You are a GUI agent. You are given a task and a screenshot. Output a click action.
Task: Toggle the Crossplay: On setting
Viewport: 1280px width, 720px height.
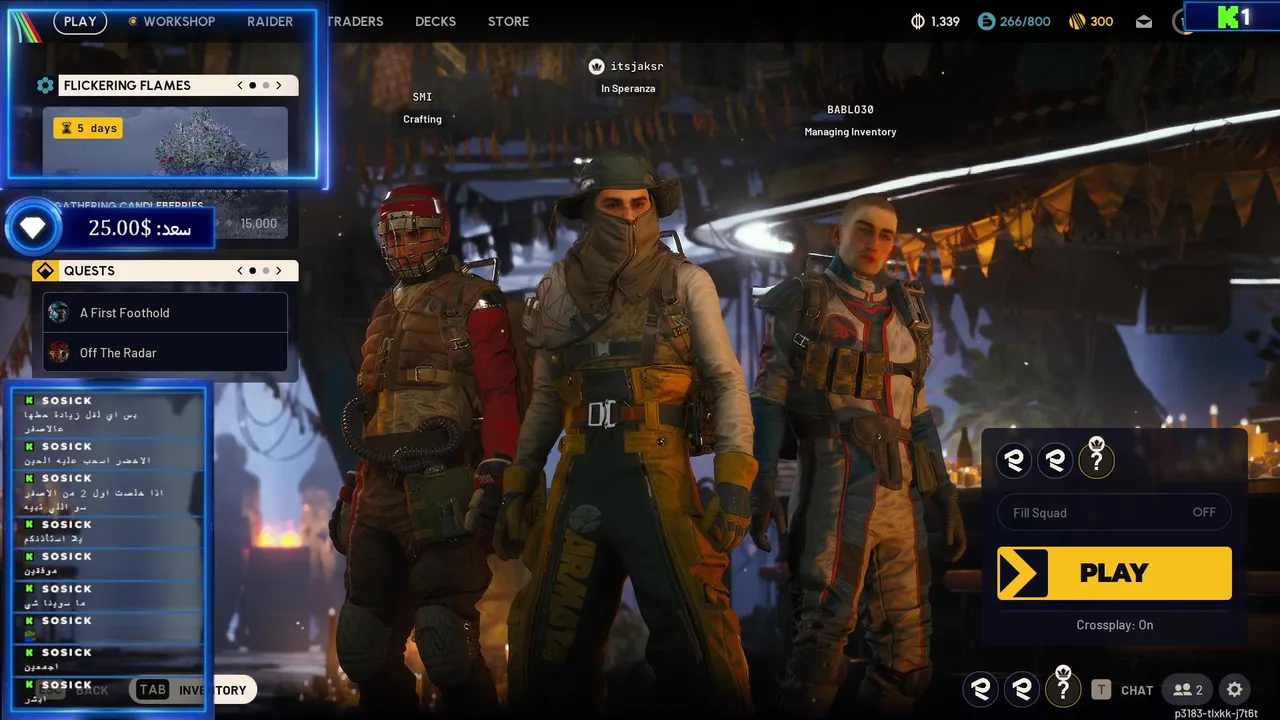click(x=1114, y=625)
